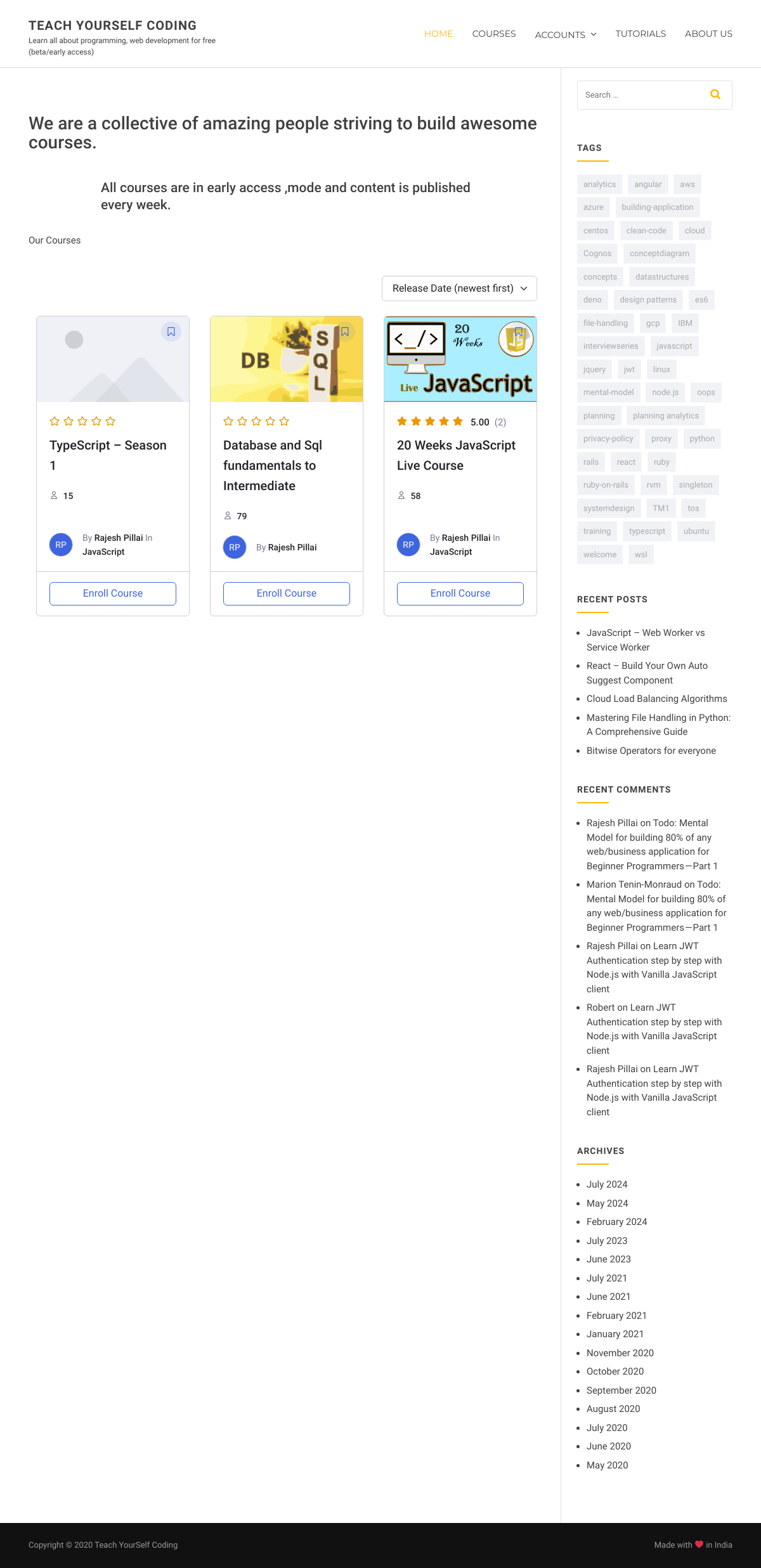
Task: Open the About Us page
Action: (x=708, y=34)
